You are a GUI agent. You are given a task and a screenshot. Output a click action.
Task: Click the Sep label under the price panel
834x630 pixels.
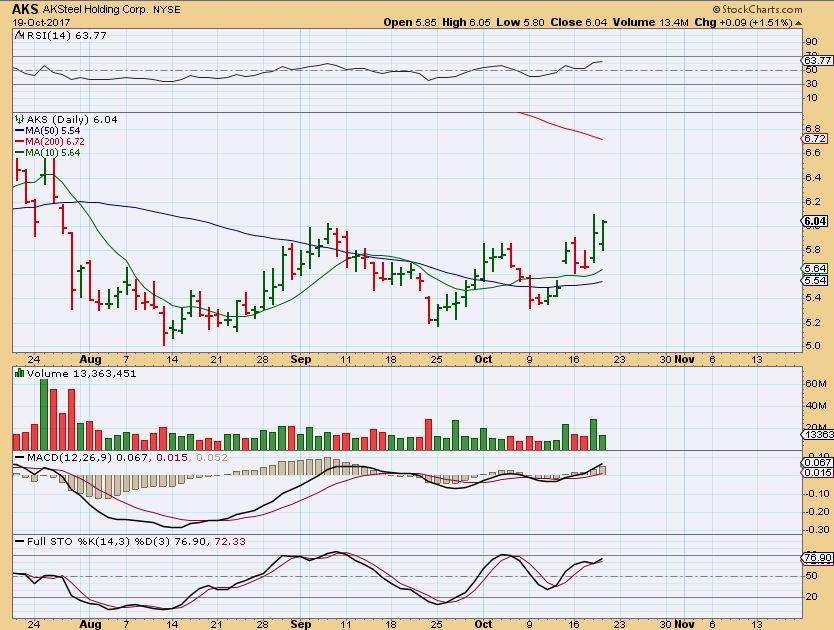301,359
